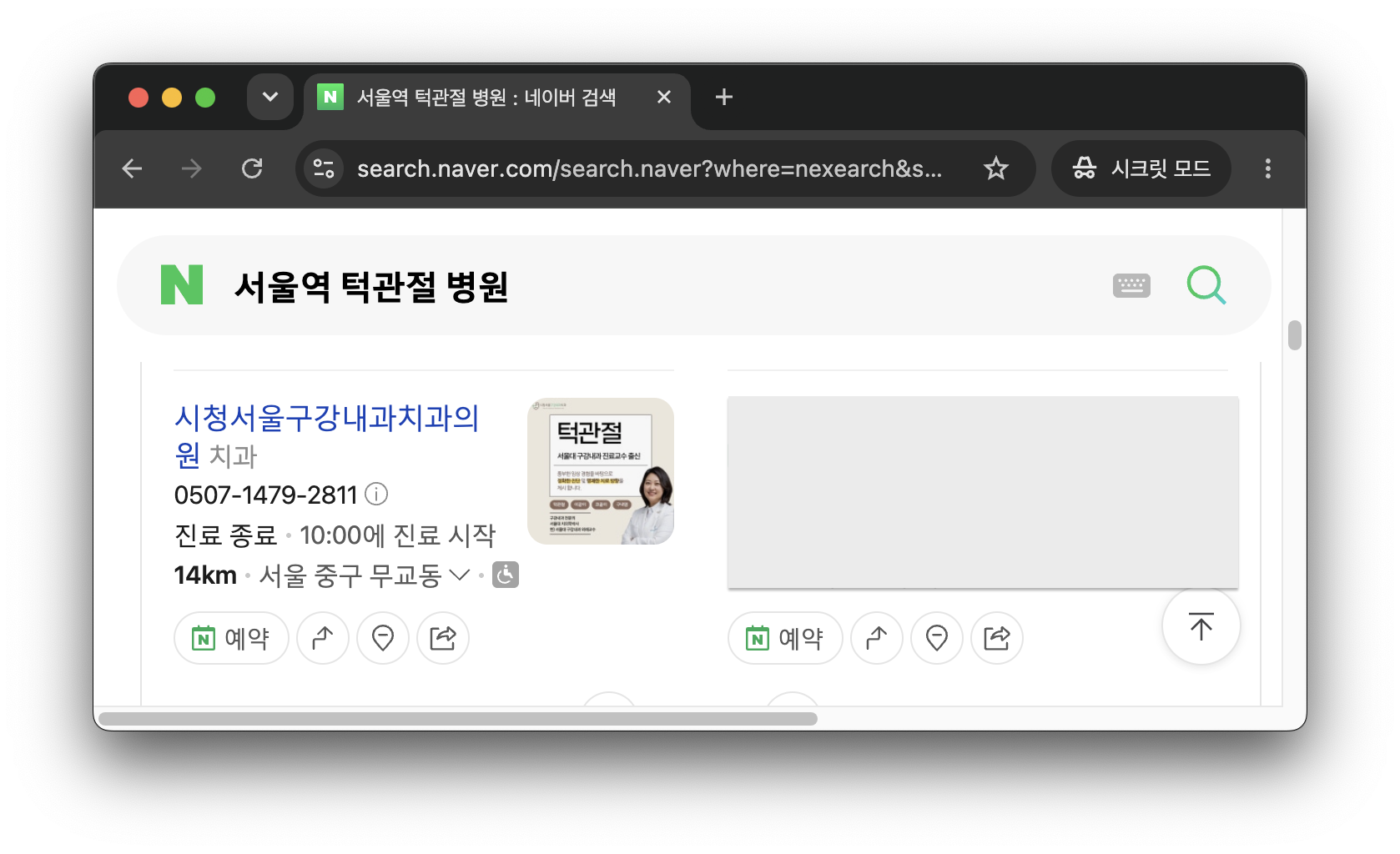Image resolution: width=1400 pixels, height=854 pixels.
Task: Open the Chrome three-dot menu
Action: click(x=1268, y=168)
